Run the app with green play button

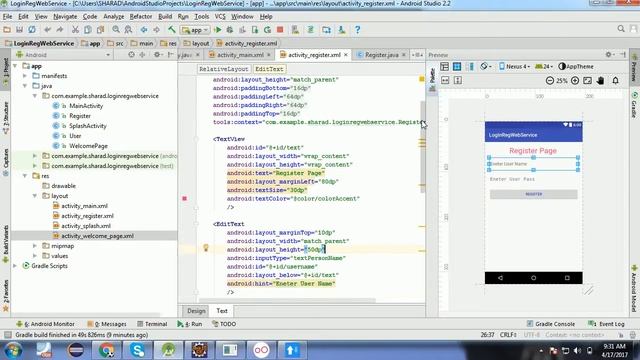pyautogui.click(x=218, y=30)
